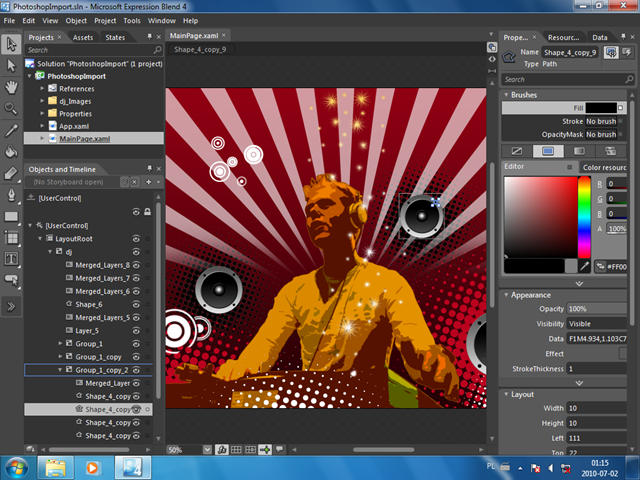Expand the Properties folder

[x=42, y=113]
